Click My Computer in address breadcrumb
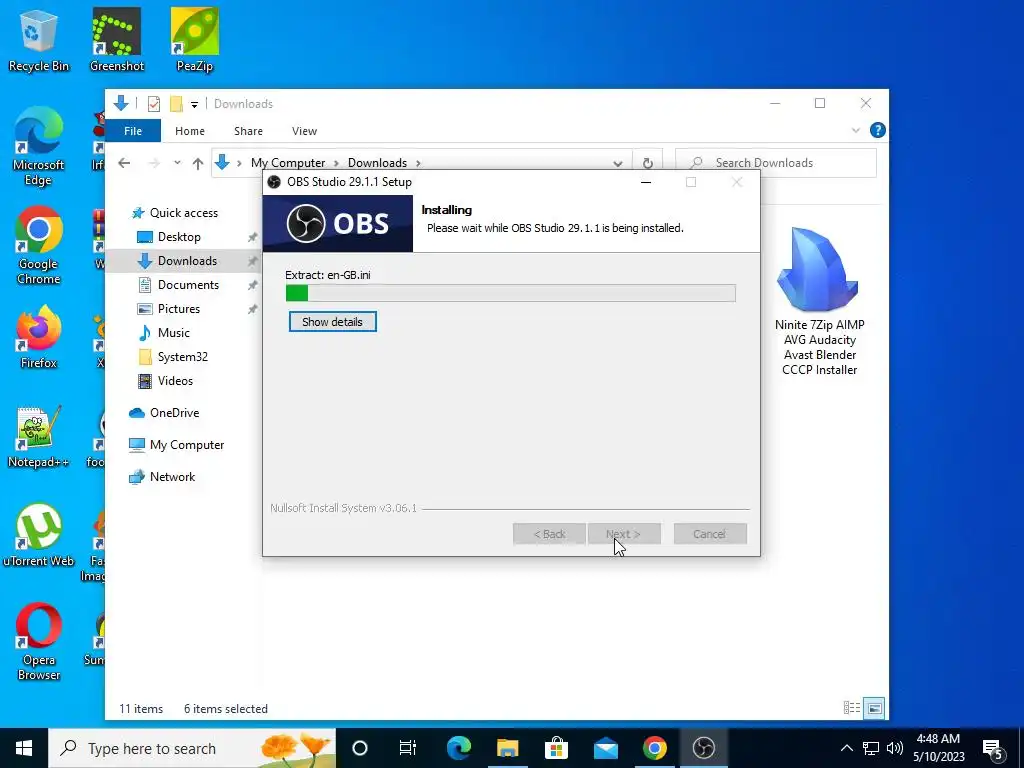Viewport: 1024px width, 768px height. point(288,163)
